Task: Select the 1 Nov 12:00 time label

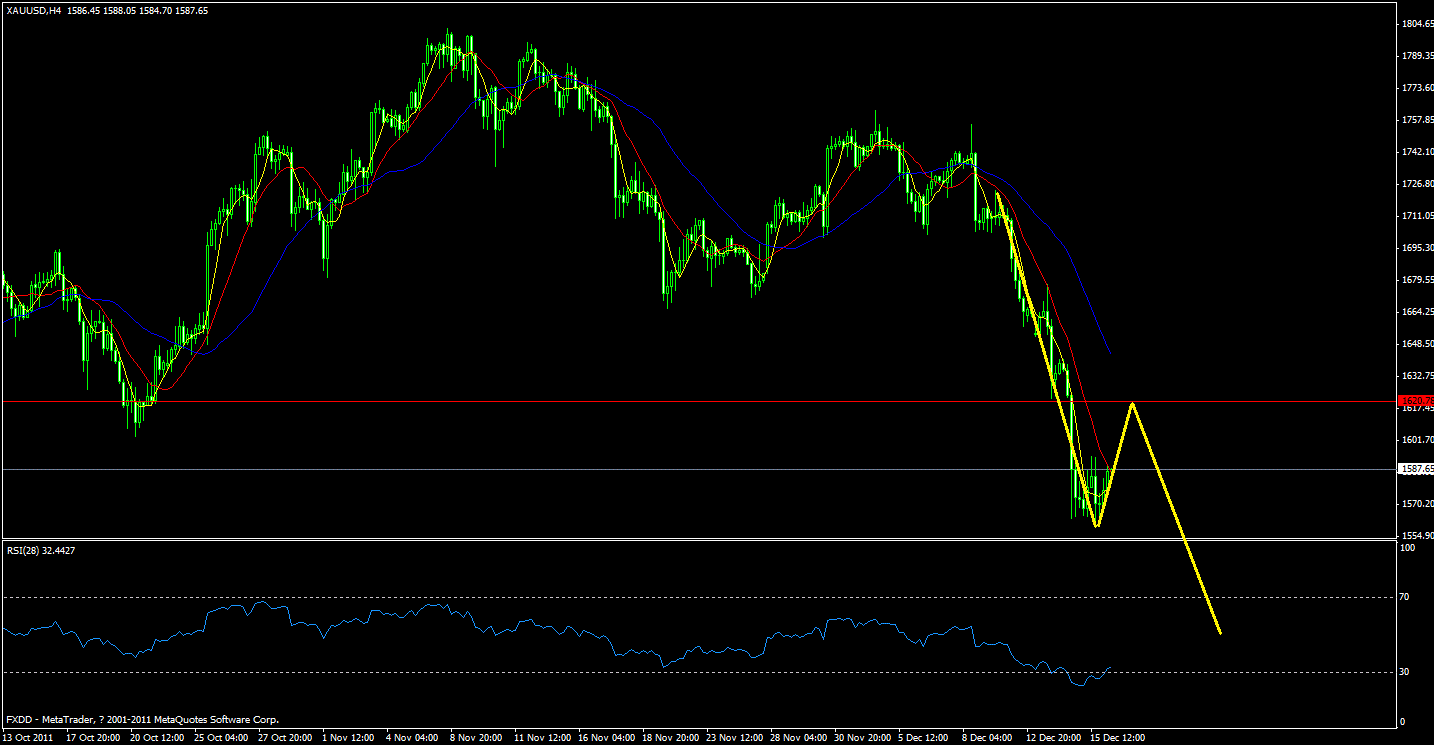Action: pos(346,737)
